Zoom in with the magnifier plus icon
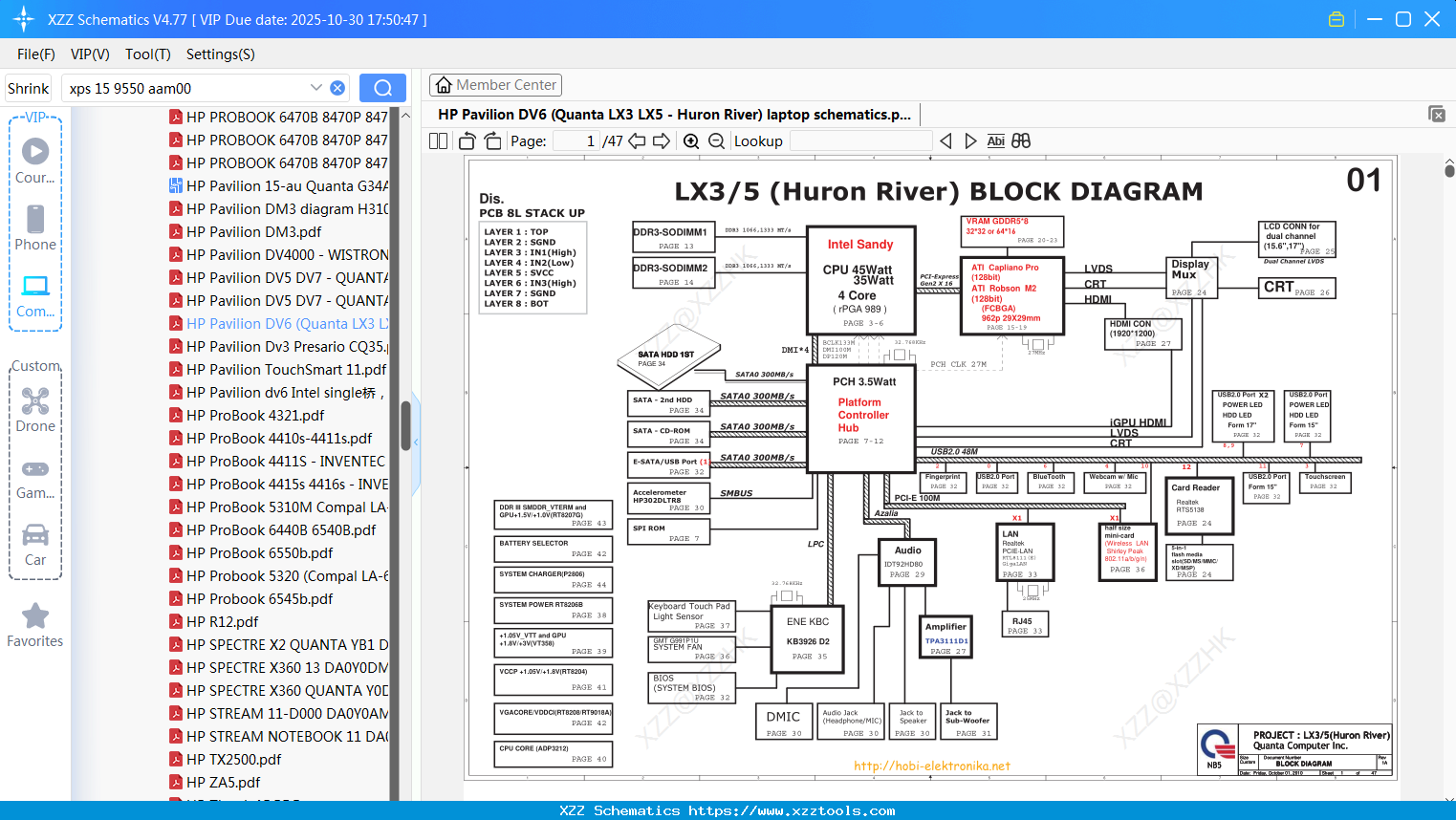 pyautogui.click(x=691, y=140)
